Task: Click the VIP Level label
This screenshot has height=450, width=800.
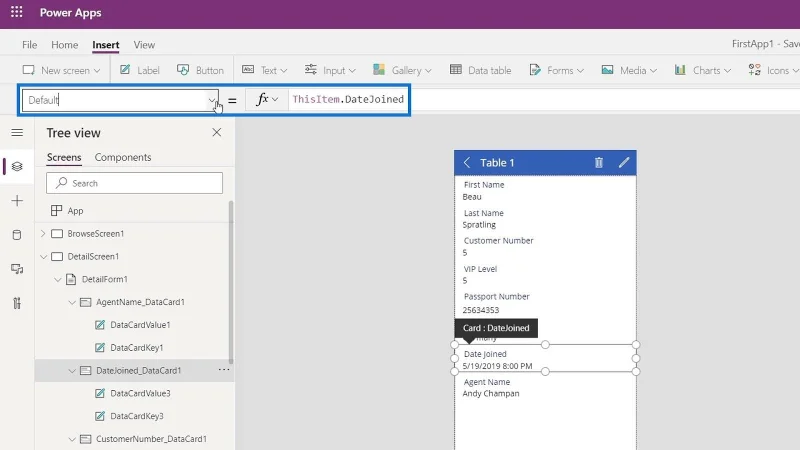Action: click(480, 269)
